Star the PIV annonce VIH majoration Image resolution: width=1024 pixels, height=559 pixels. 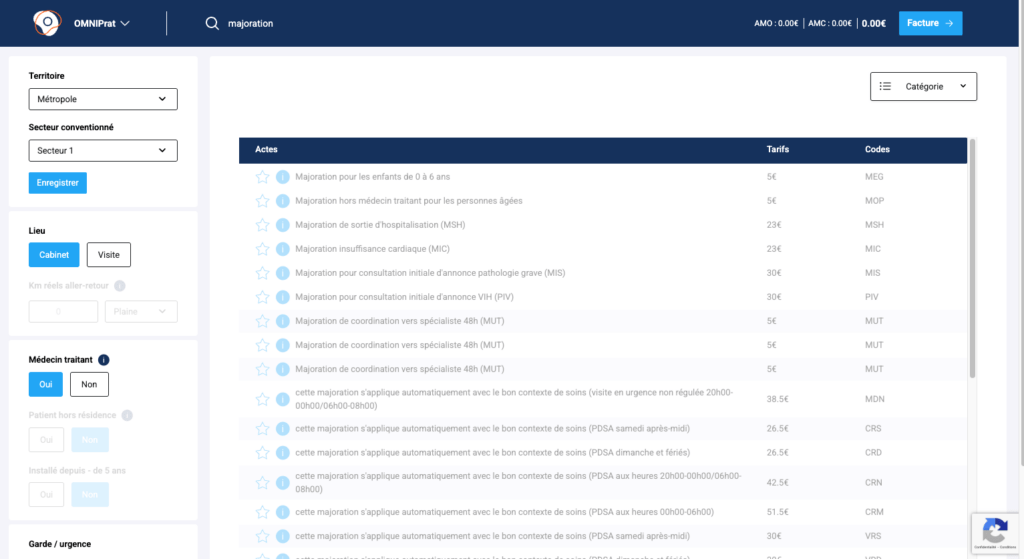(262, 297)
